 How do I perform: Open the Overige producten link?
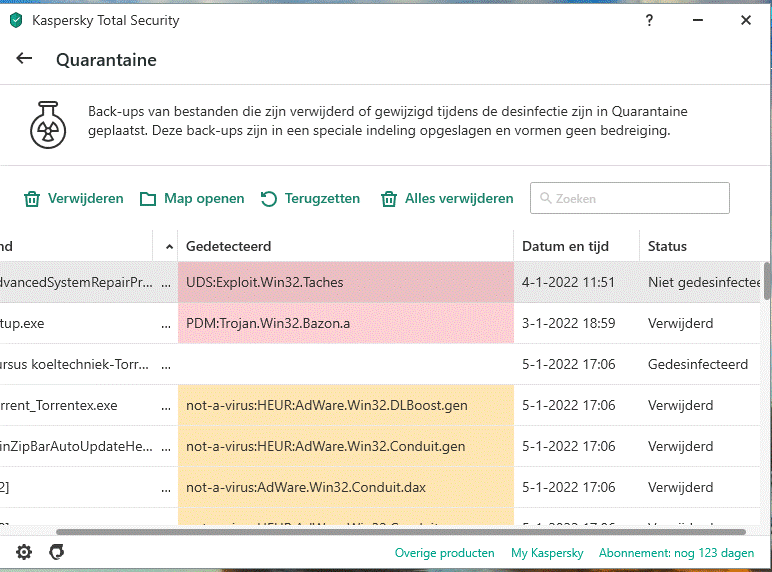point(444,553)
